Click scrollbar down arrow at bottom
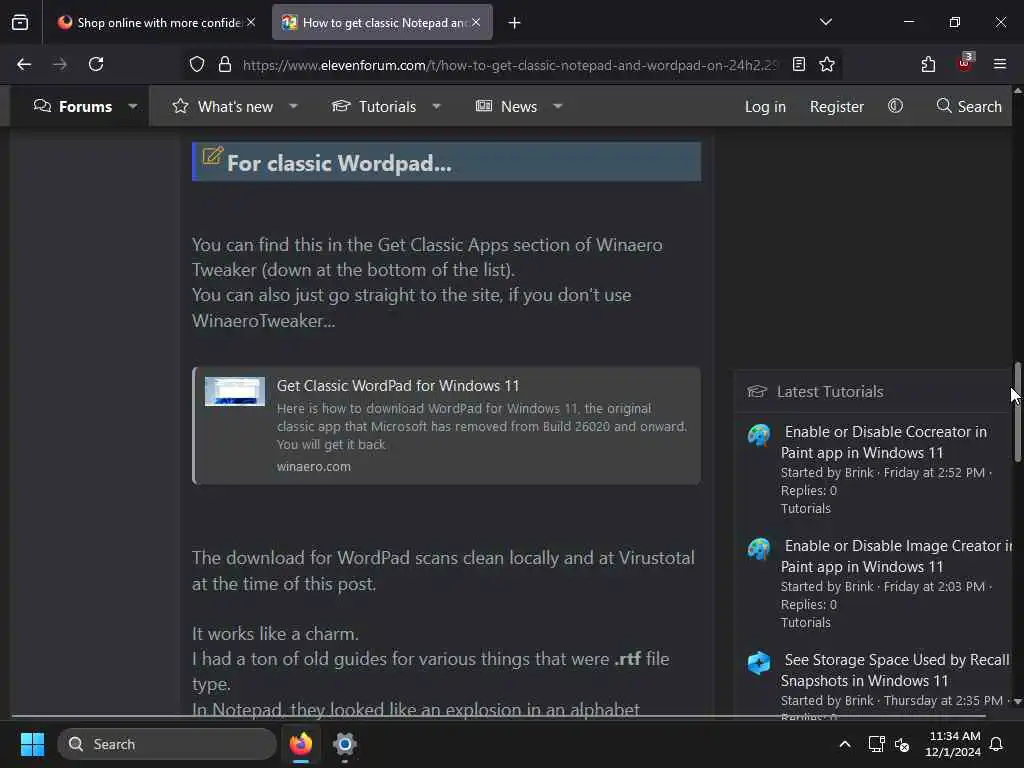This screenshot has width=1024, height=768. 1017,701
